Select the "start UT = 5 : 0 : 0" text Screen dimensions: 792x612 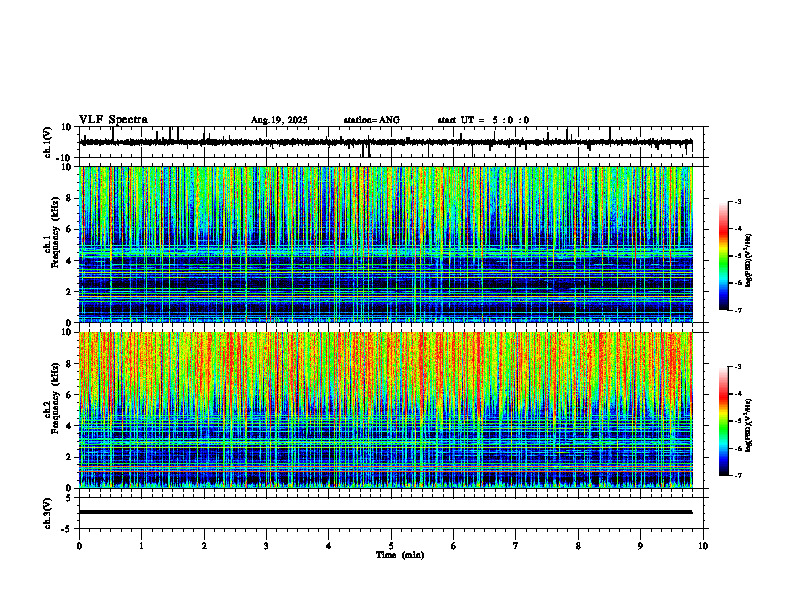tap(483, 120)
